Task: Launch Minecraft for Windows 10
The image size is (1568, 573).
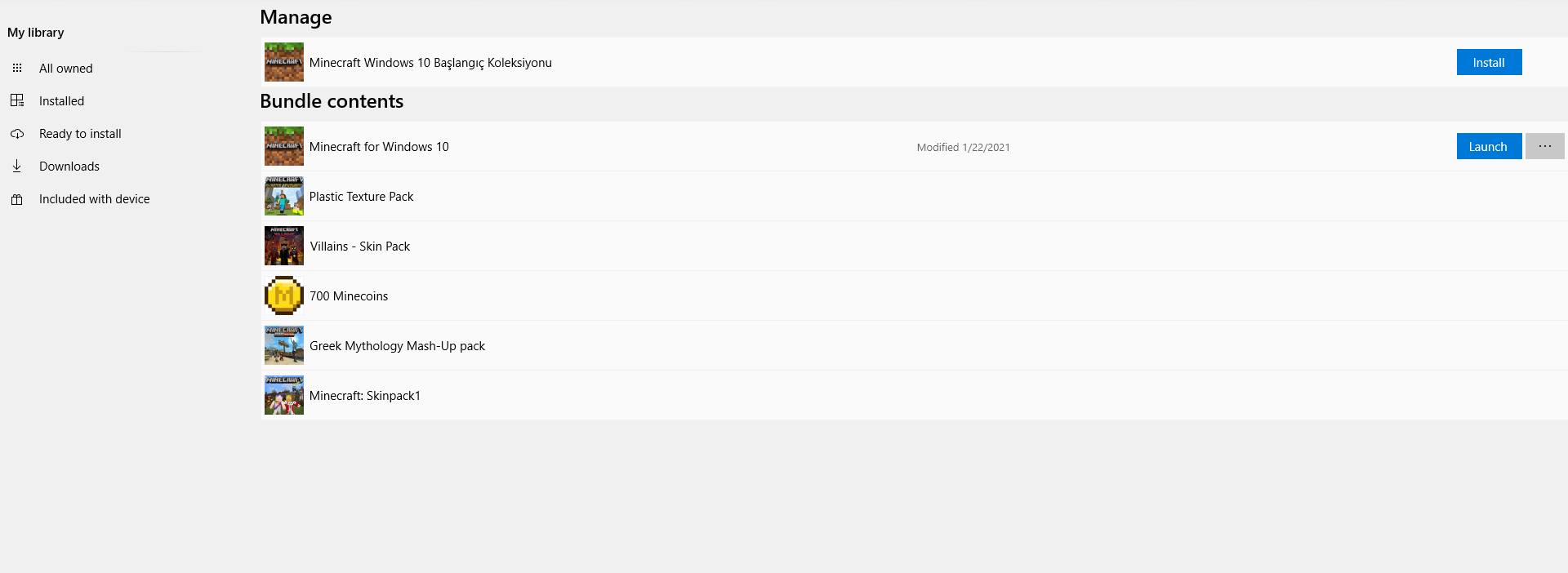Action: (1489, 146)
